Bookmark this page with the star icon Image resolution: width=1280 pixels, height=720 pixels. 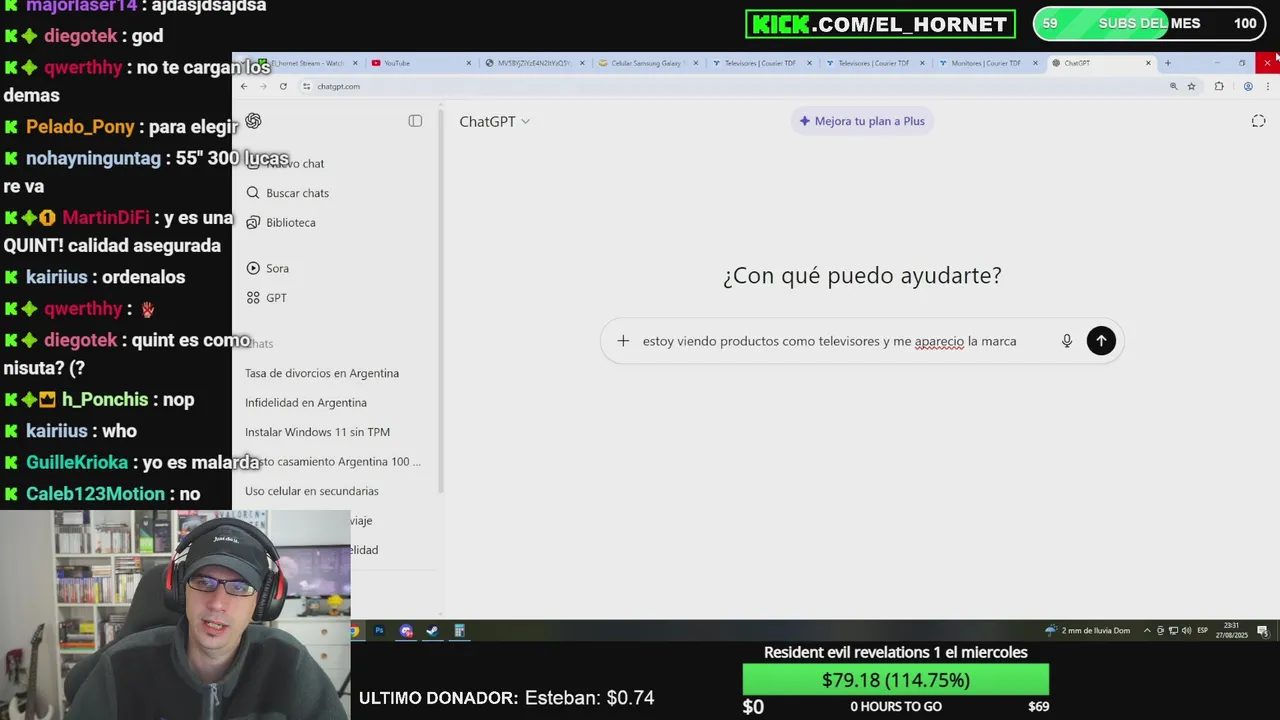1191,87
